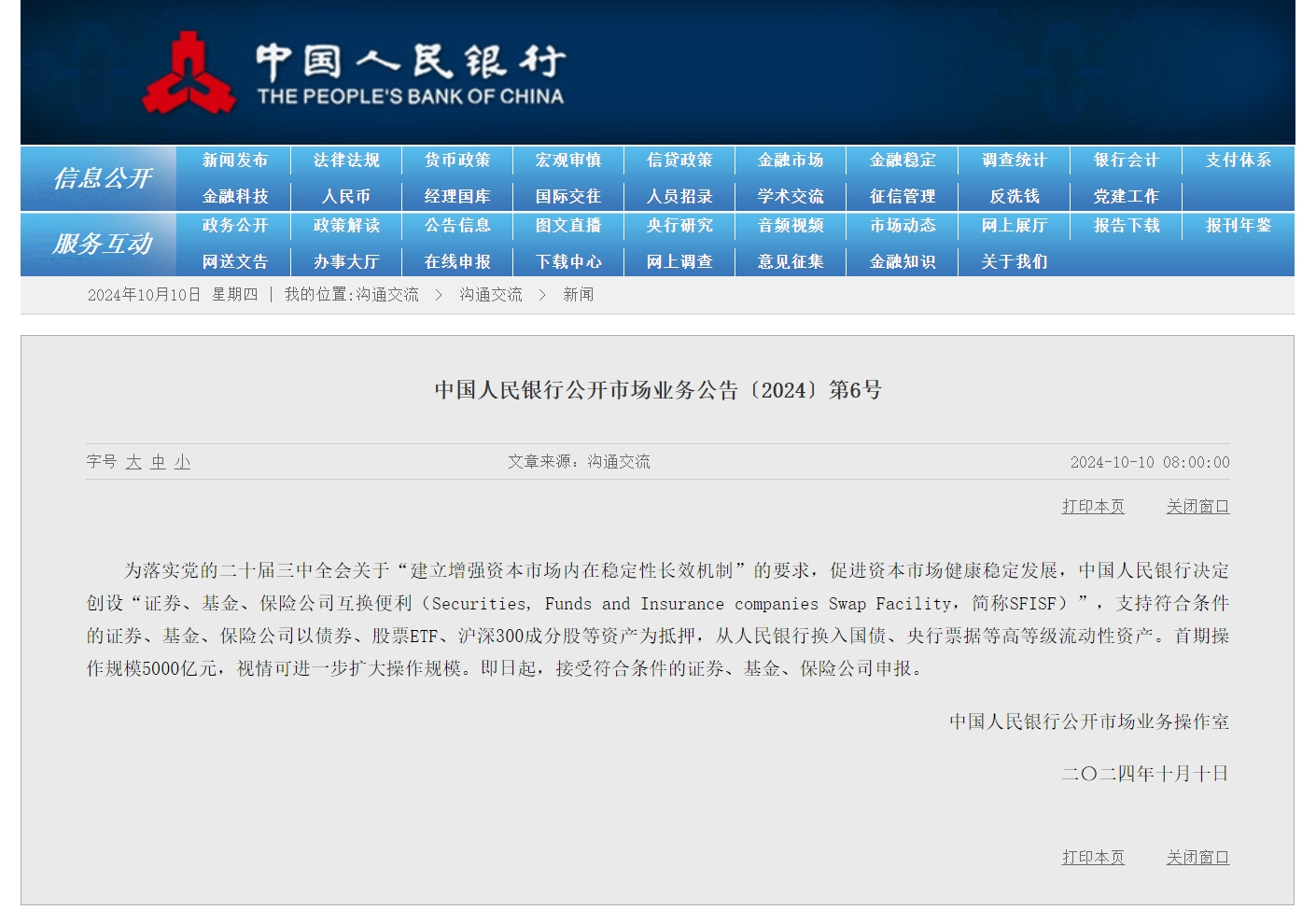Image resolution: width=1316 pixels, height=924 pixels.
Task: Open 关于我们
Action: [x=1014, y=262]
